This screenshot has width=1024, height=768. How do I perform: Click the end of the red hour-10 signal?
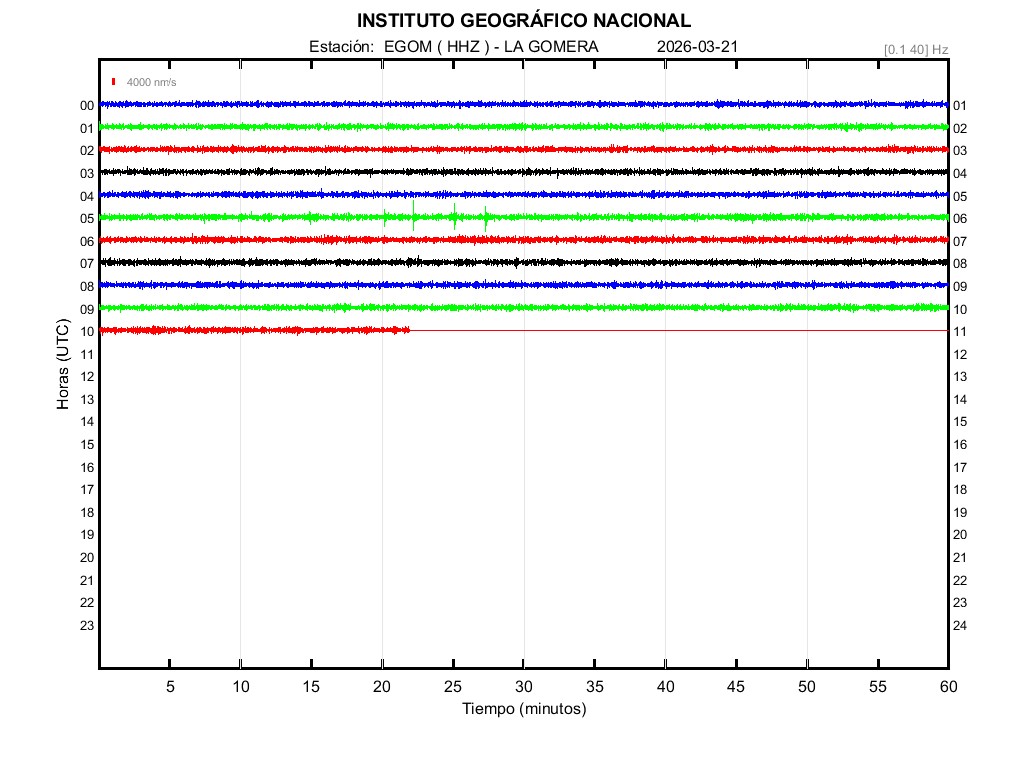point(408,330)
